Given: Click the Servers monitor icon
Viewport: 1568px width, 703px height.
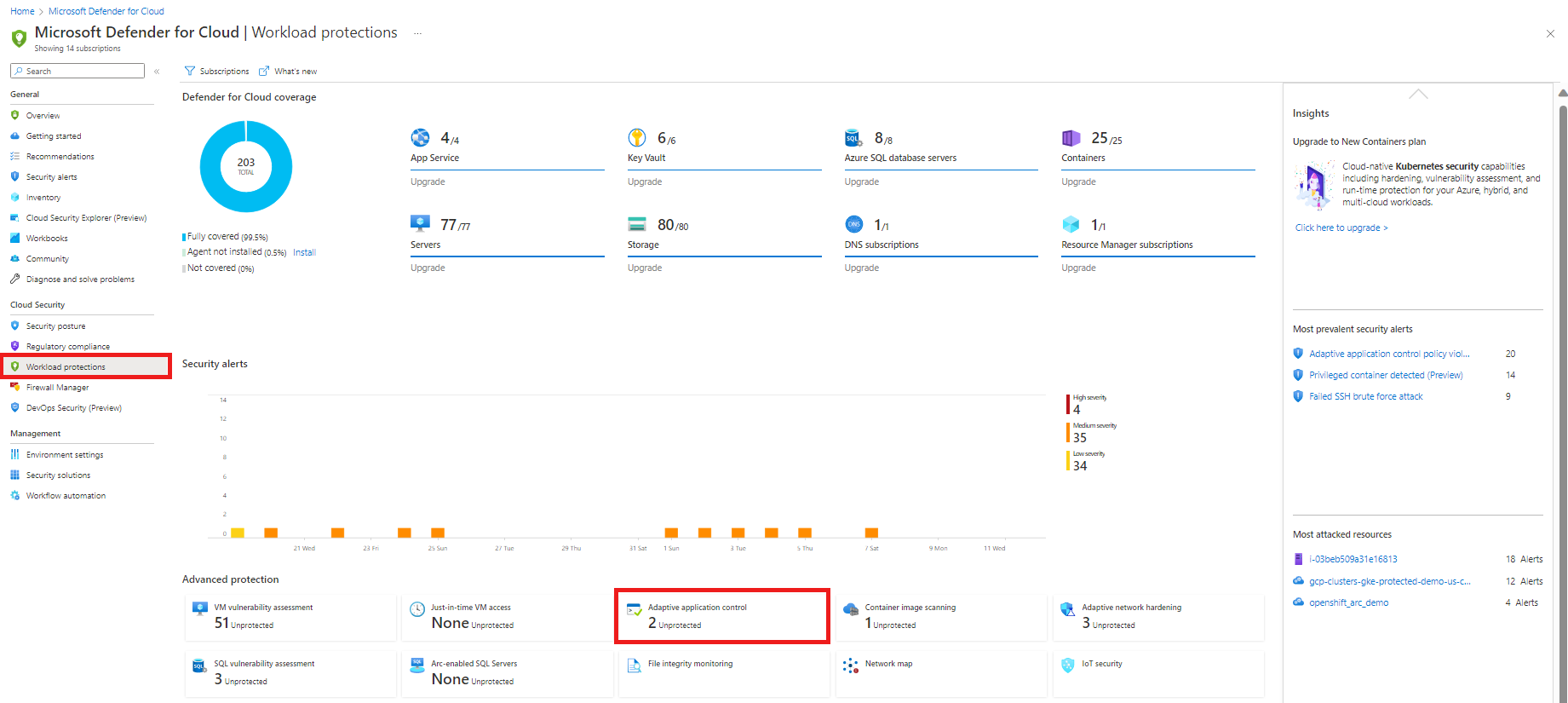Looking at the screenshot, I should click(420, 223).
